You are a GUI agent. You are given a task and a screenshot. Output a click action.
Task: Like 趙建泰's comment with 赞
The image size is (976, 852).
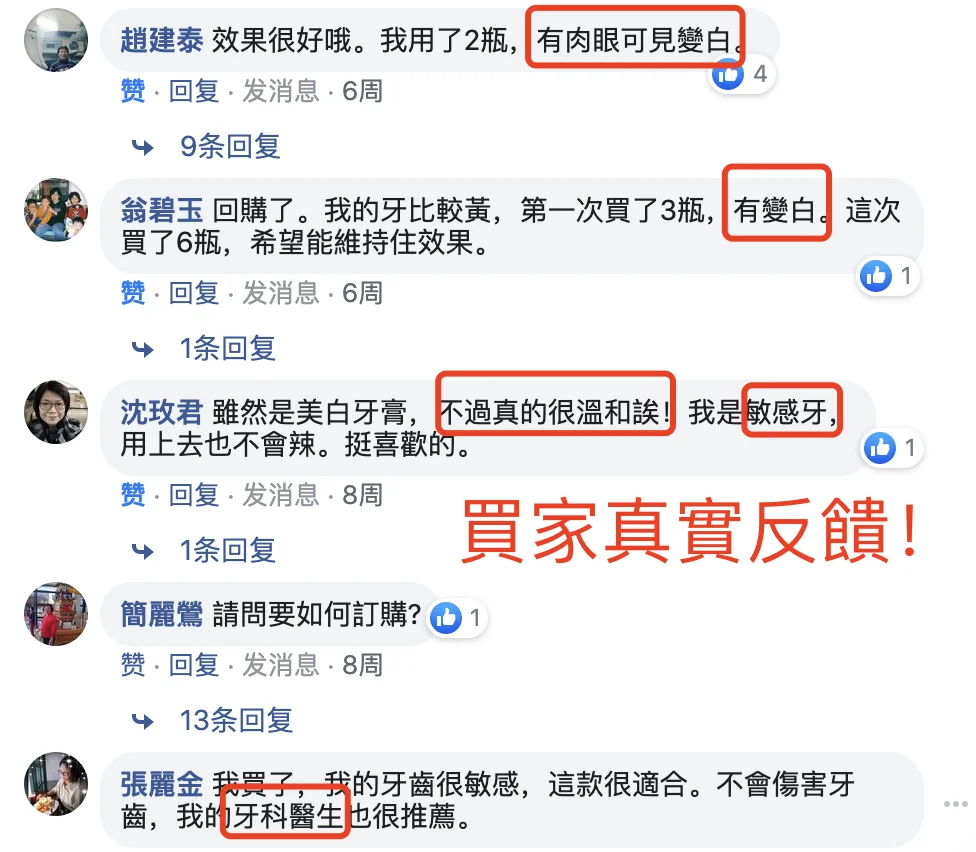click(133, 91)
